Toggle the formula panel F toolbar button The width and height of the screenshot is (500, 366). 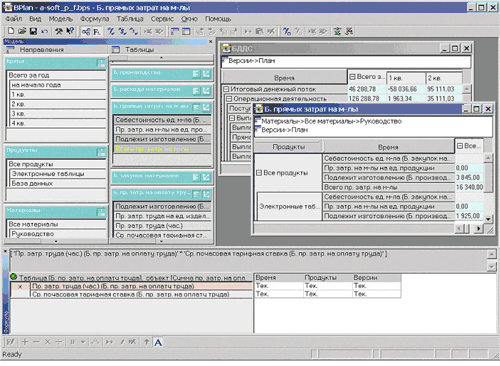tap(97, 31)
